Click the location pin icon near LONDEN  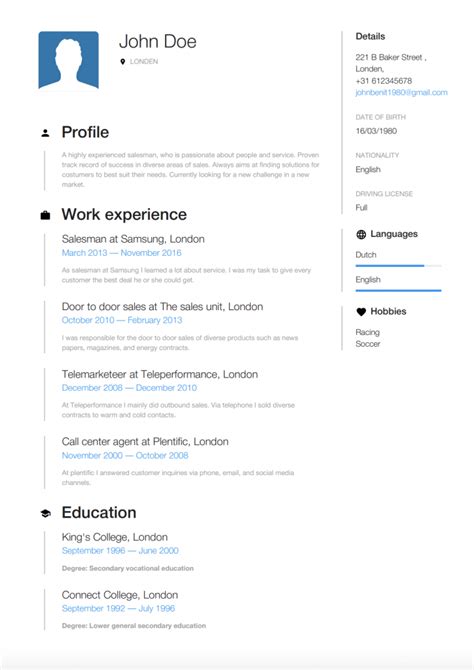123,62
